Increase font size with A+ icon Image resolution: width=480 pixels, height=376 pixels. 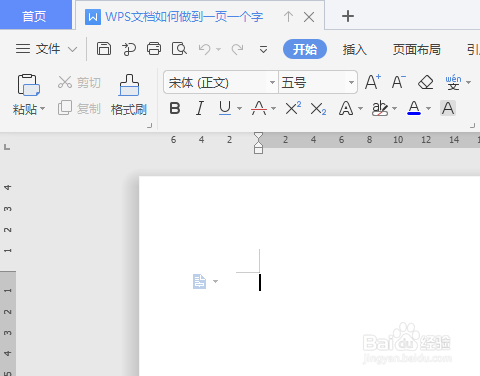coord(373,82)
